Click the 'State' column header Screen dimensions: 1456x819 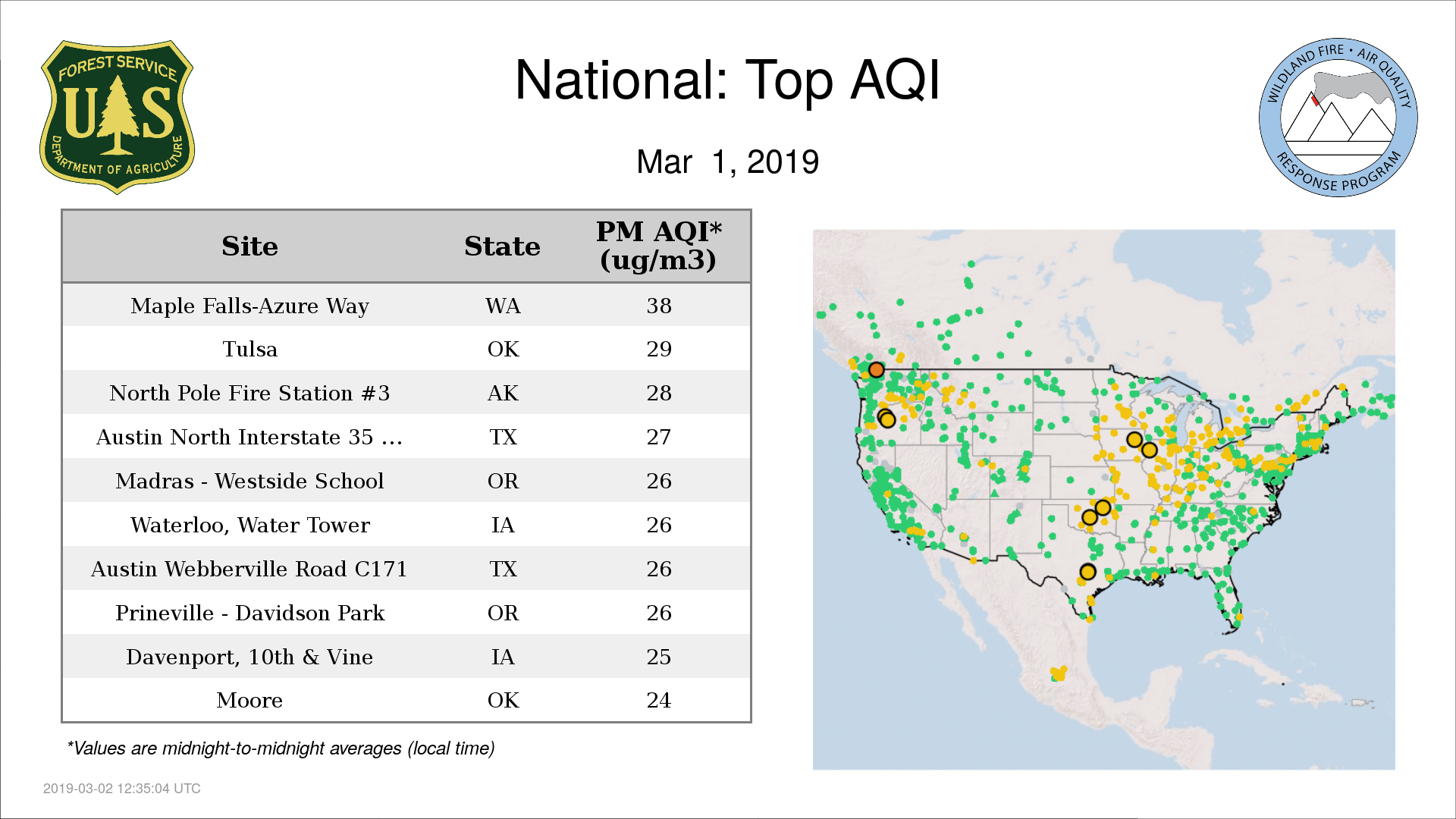[502, 246]
